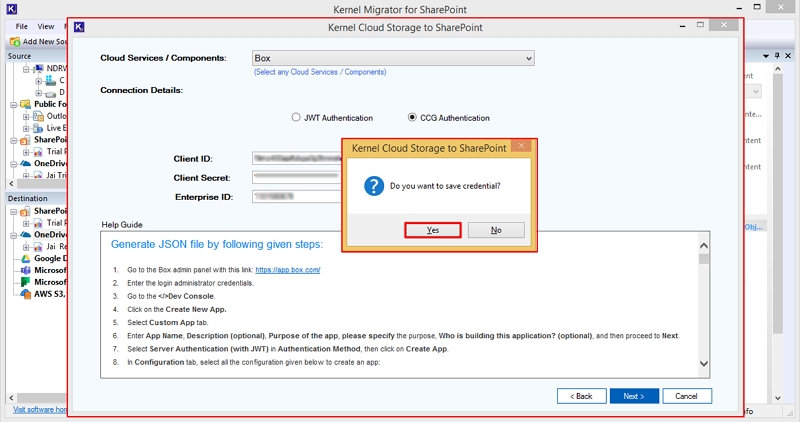
Task: Click the Google Drive icon in Destination tree
Action: coord(26,259)
